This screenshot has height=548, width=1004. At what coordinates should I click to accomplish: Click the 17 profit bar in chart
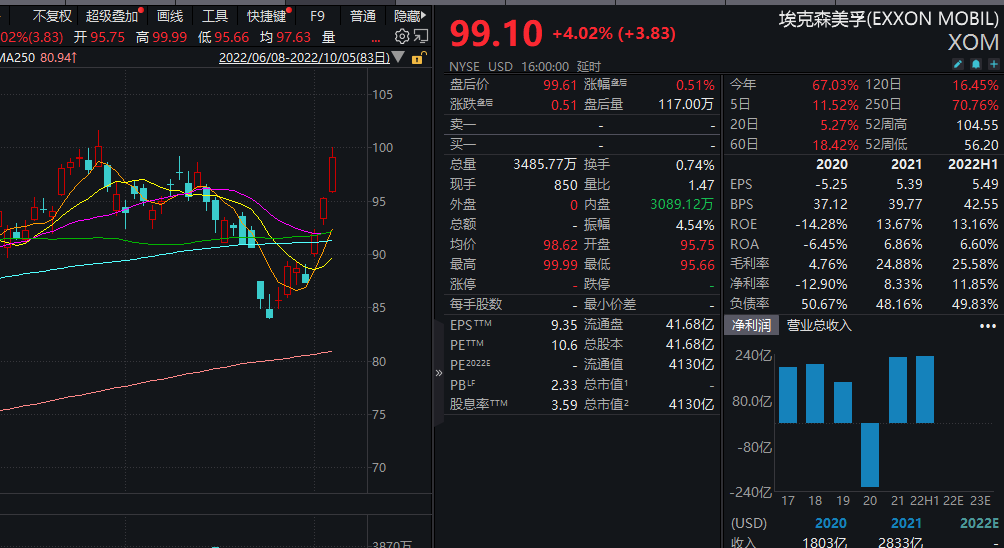click(788, 395)
